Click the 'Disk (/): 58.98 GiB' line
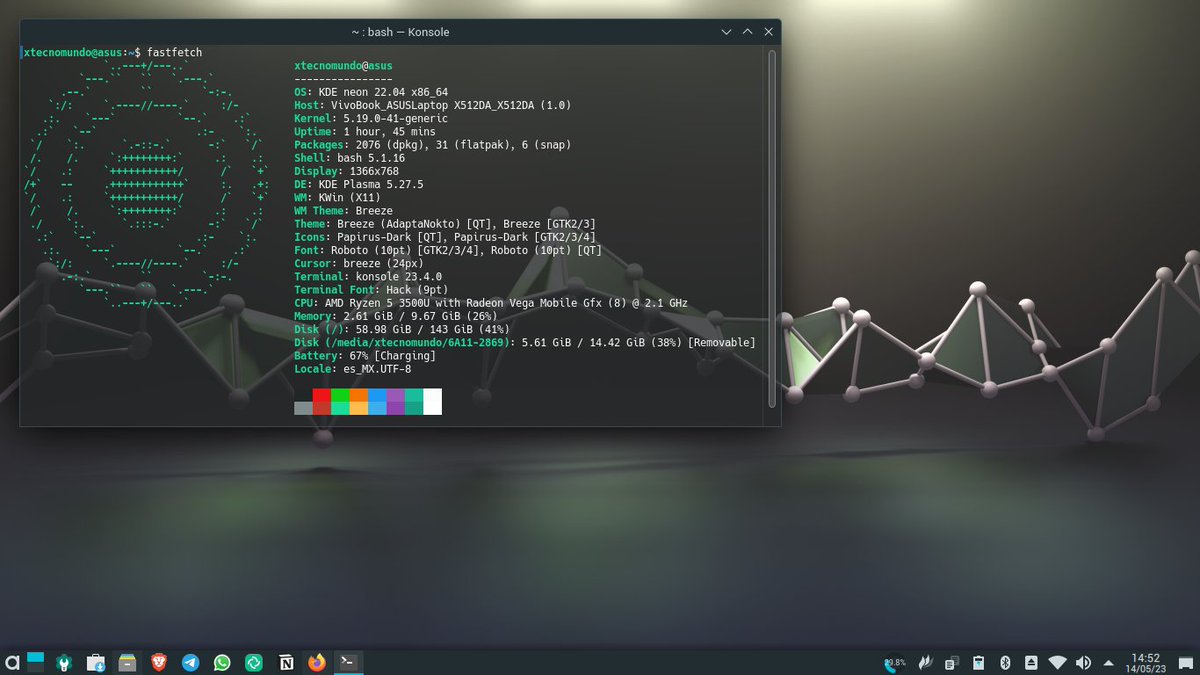The width and height of the screenshot is (1200, 675). 402,329
